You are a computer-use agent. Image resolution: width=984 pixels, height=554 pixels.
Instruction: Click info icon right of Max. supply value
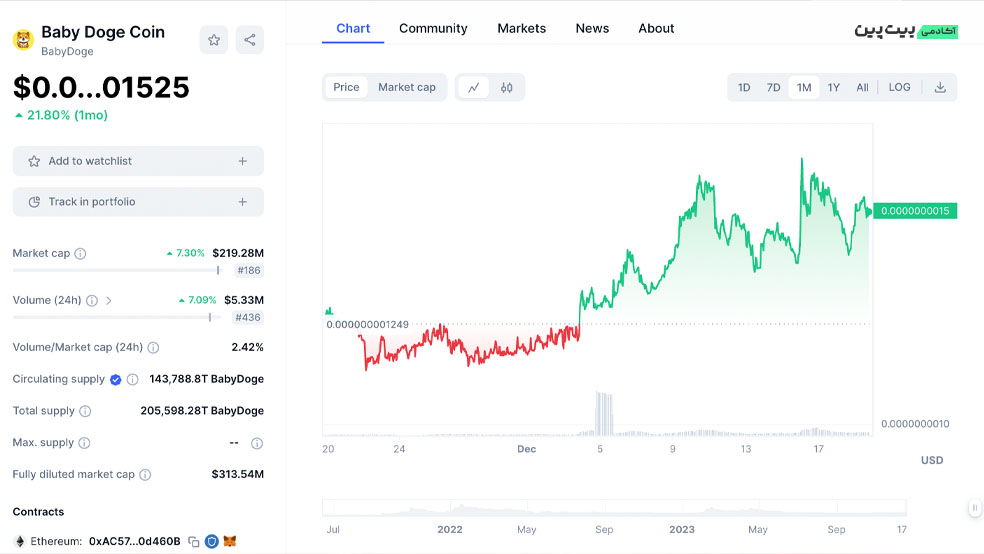tap(257, 444)
